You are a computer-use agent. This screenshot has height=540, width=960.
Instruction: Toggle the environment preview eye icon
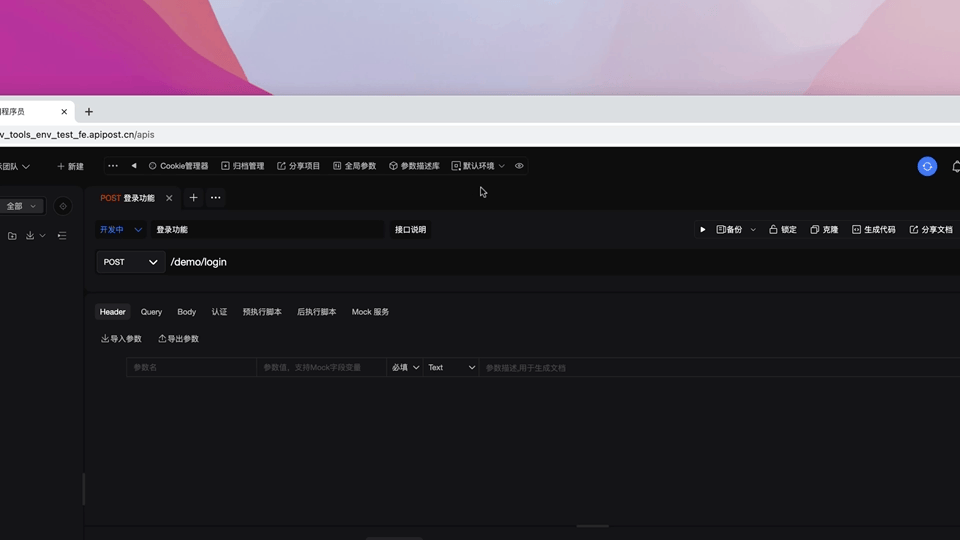tap(519, 166)
